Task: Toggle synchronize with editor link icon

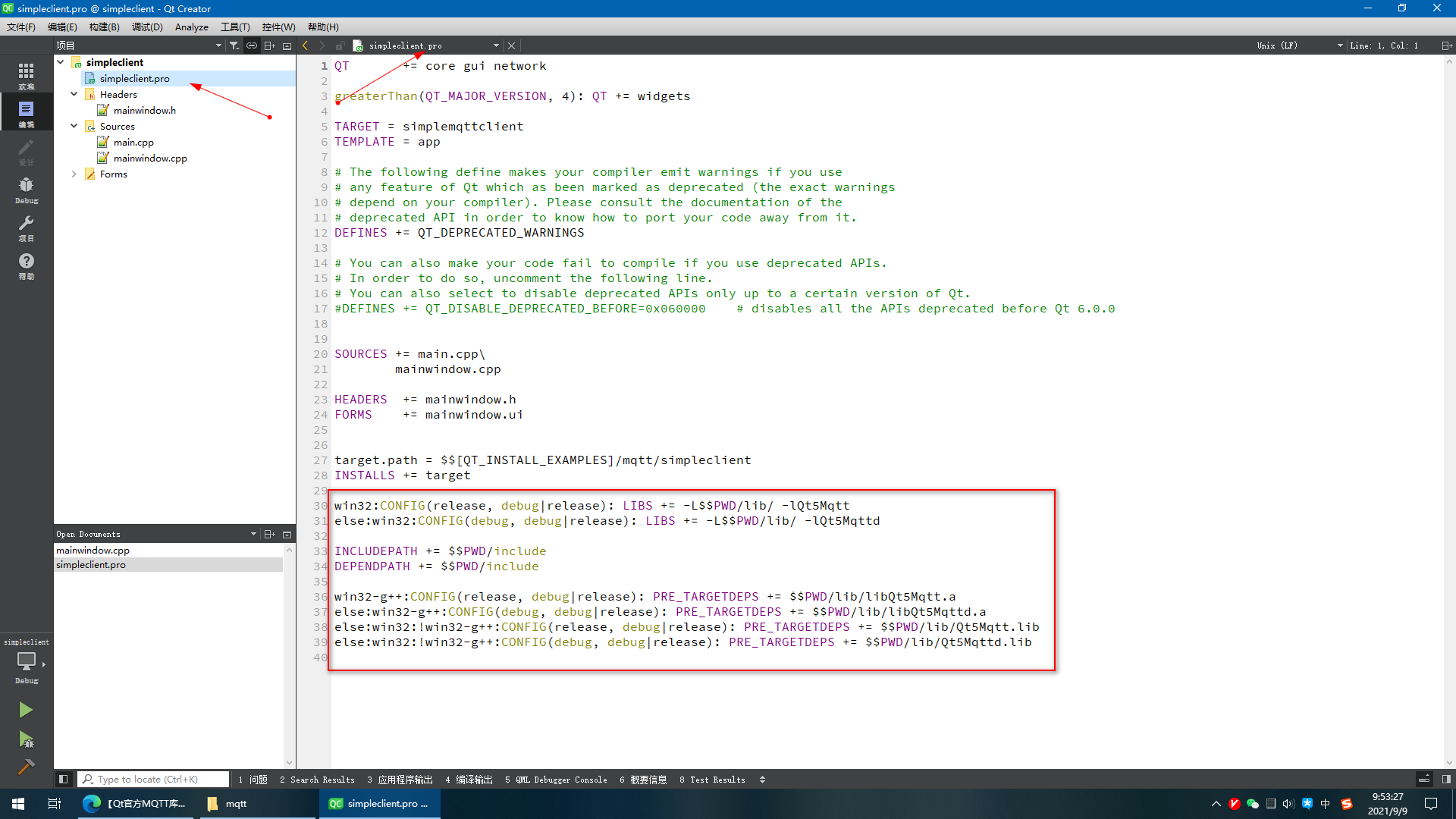Action: tap(252, 45)
